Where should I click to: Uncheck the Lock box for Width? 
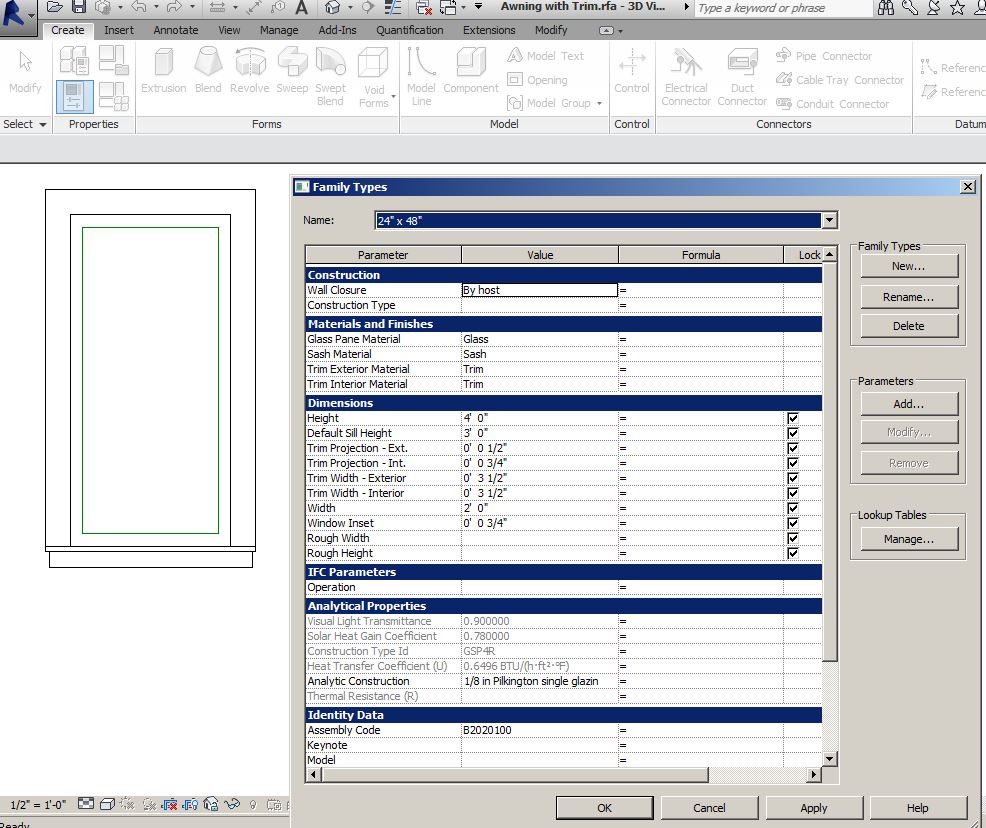(x=793, y=508)
